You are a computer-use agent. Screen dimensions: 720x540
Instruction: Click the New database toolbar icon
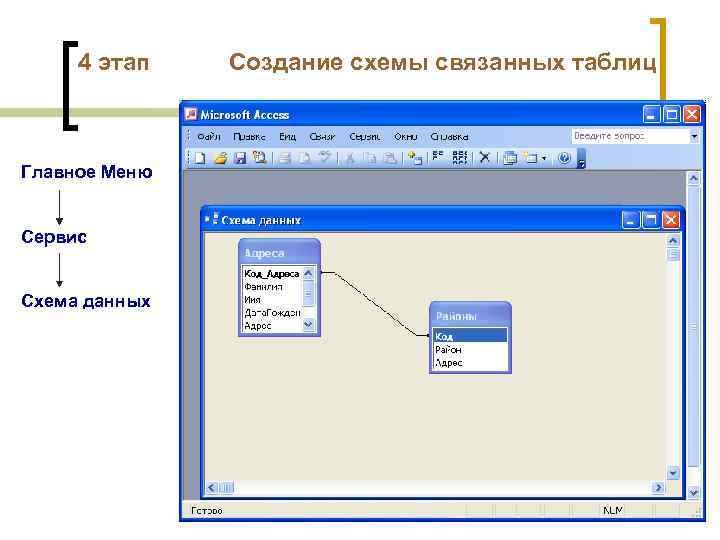pos(201,158)
